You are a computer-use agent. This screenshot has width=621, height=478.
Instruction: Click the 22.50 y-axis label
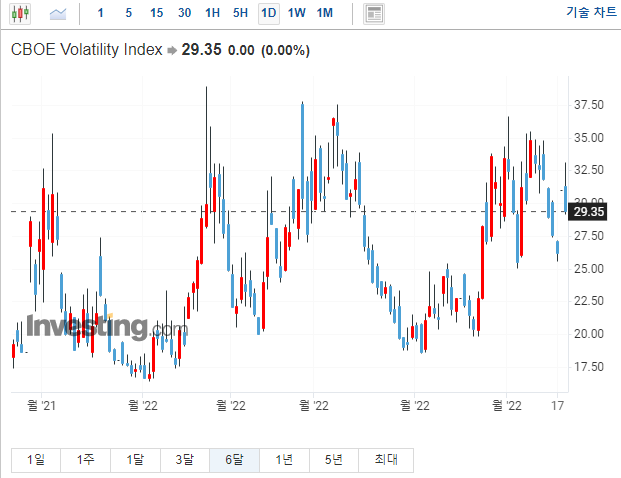pyautogui.click(x=589, y=301)
